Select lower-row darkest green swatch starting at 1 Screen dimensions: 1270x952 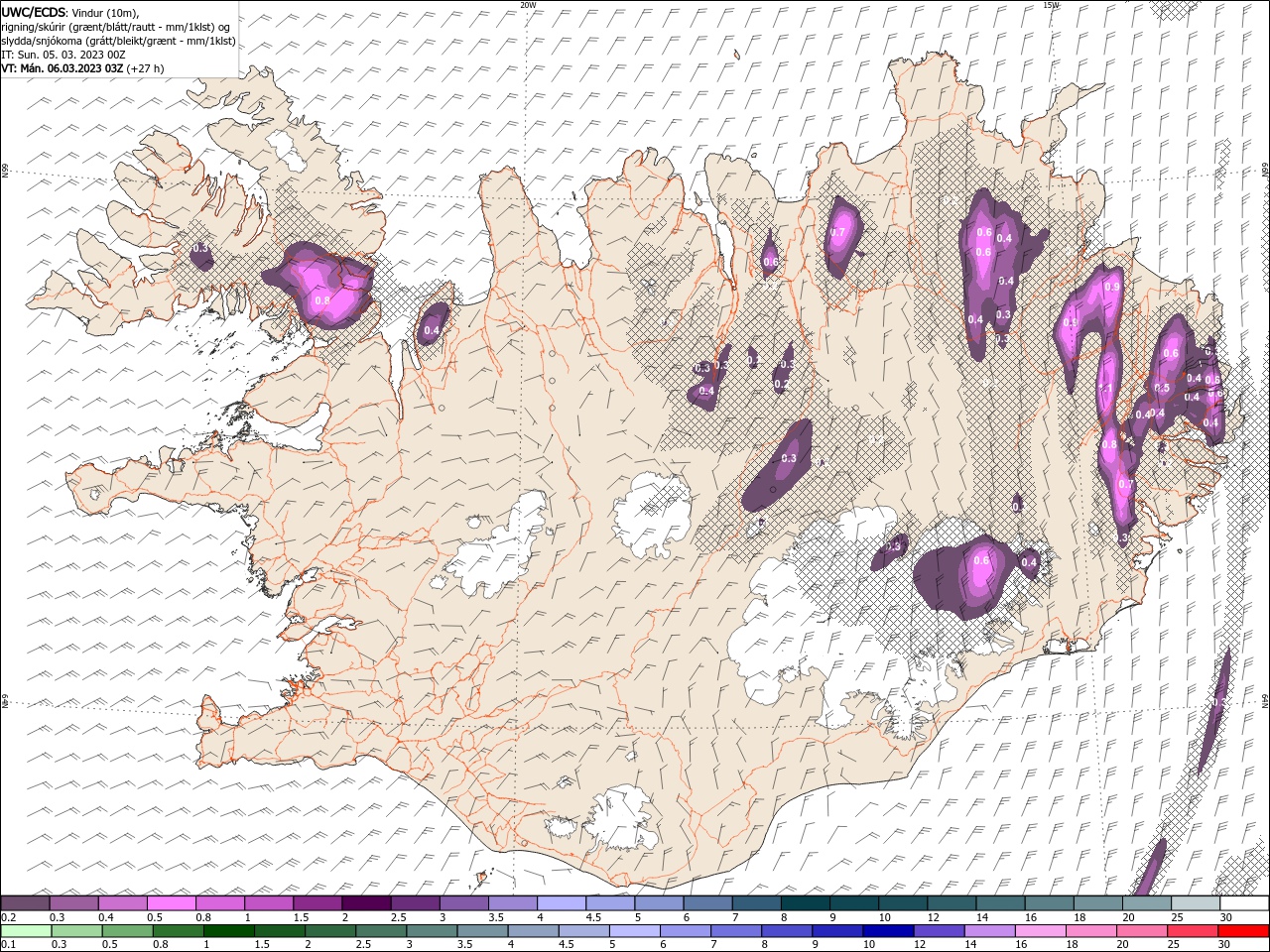(228, 931)
